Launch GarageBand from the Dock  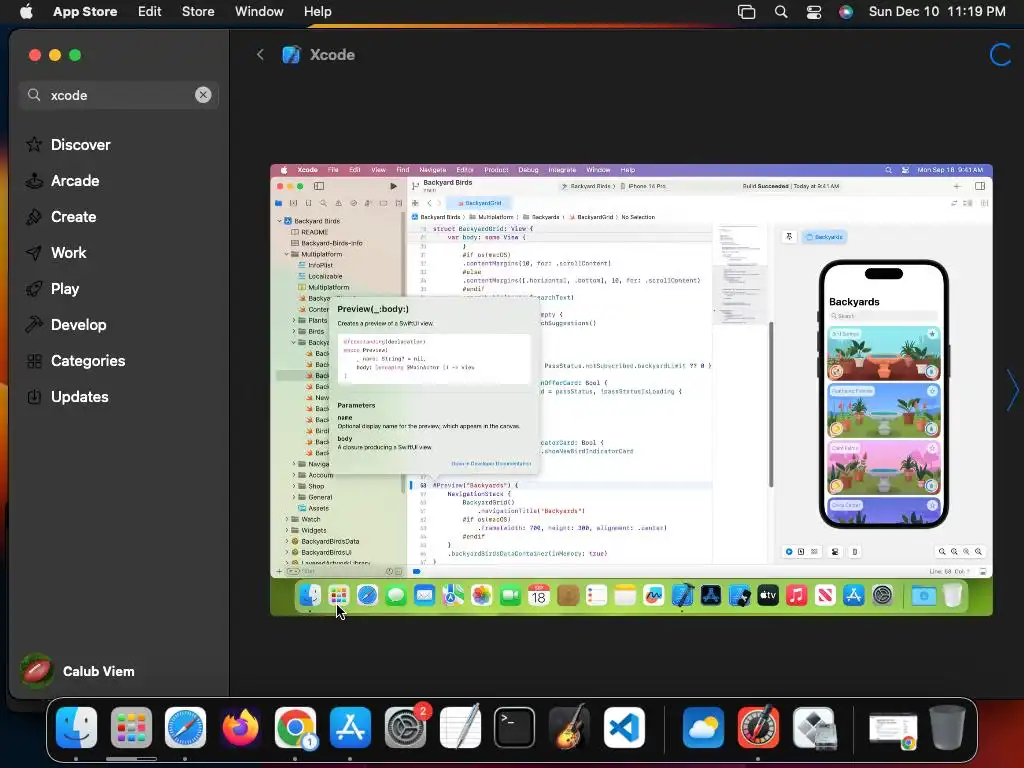569,727
